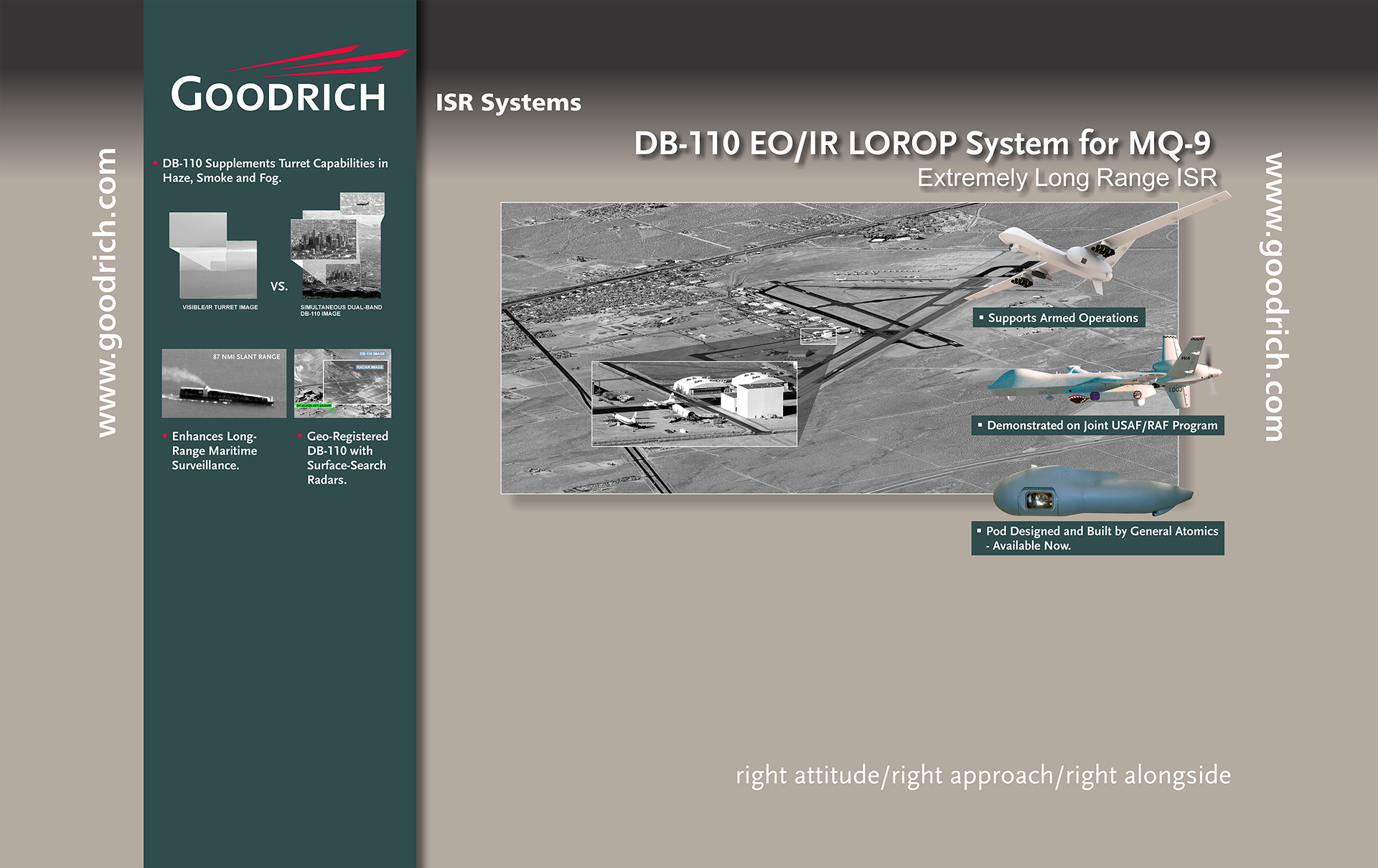1378x868 pixels.
Task: Click the Supports Armed Operations label
Action: (x=1059, y=318)
